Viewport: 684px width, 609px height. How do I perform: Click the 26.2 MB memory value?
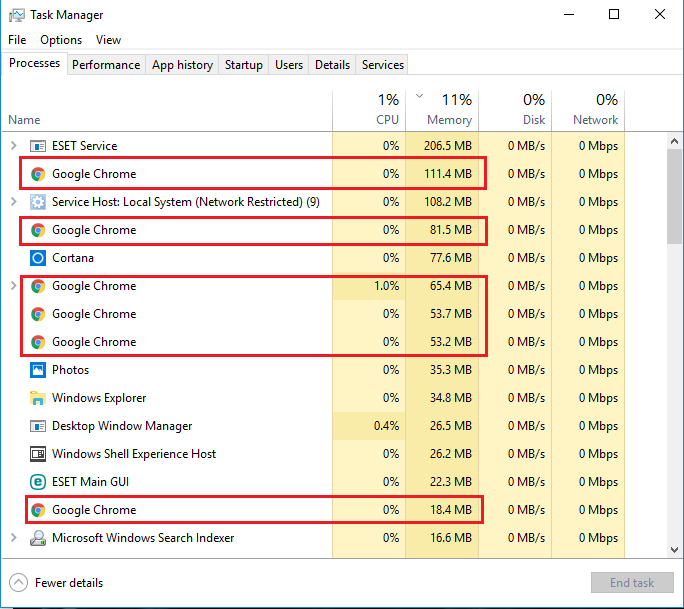[451, 454]
